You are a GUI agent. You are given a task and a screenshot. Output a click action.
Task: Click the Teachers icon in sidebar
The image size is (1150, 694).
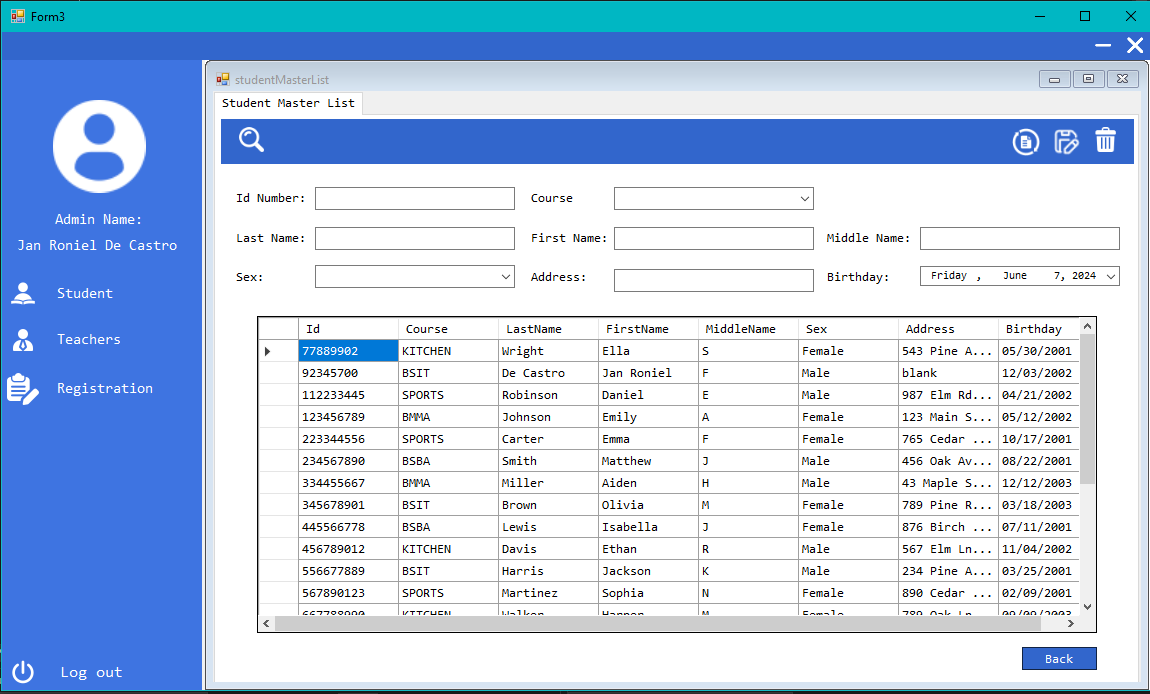(x=23, y=340)
